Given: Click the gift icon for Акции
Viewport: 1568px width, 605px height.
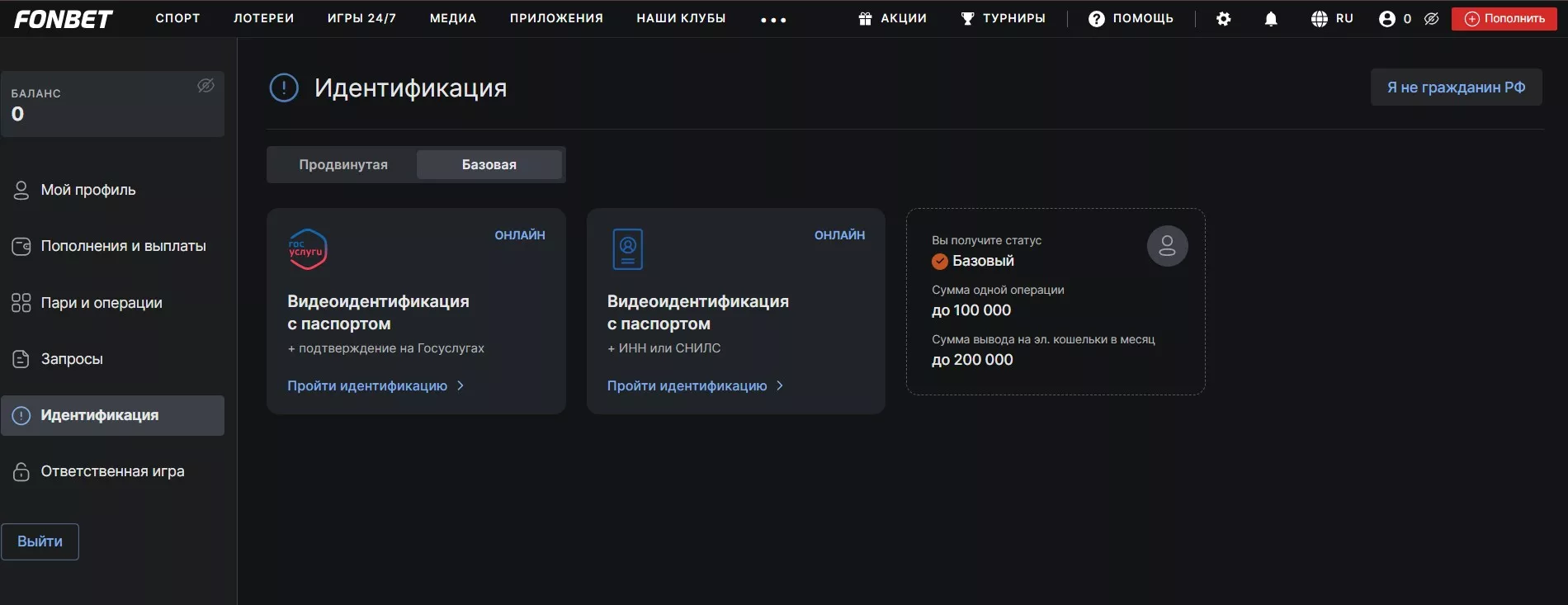Looking at the screenshot, I should tap(865, 18).
